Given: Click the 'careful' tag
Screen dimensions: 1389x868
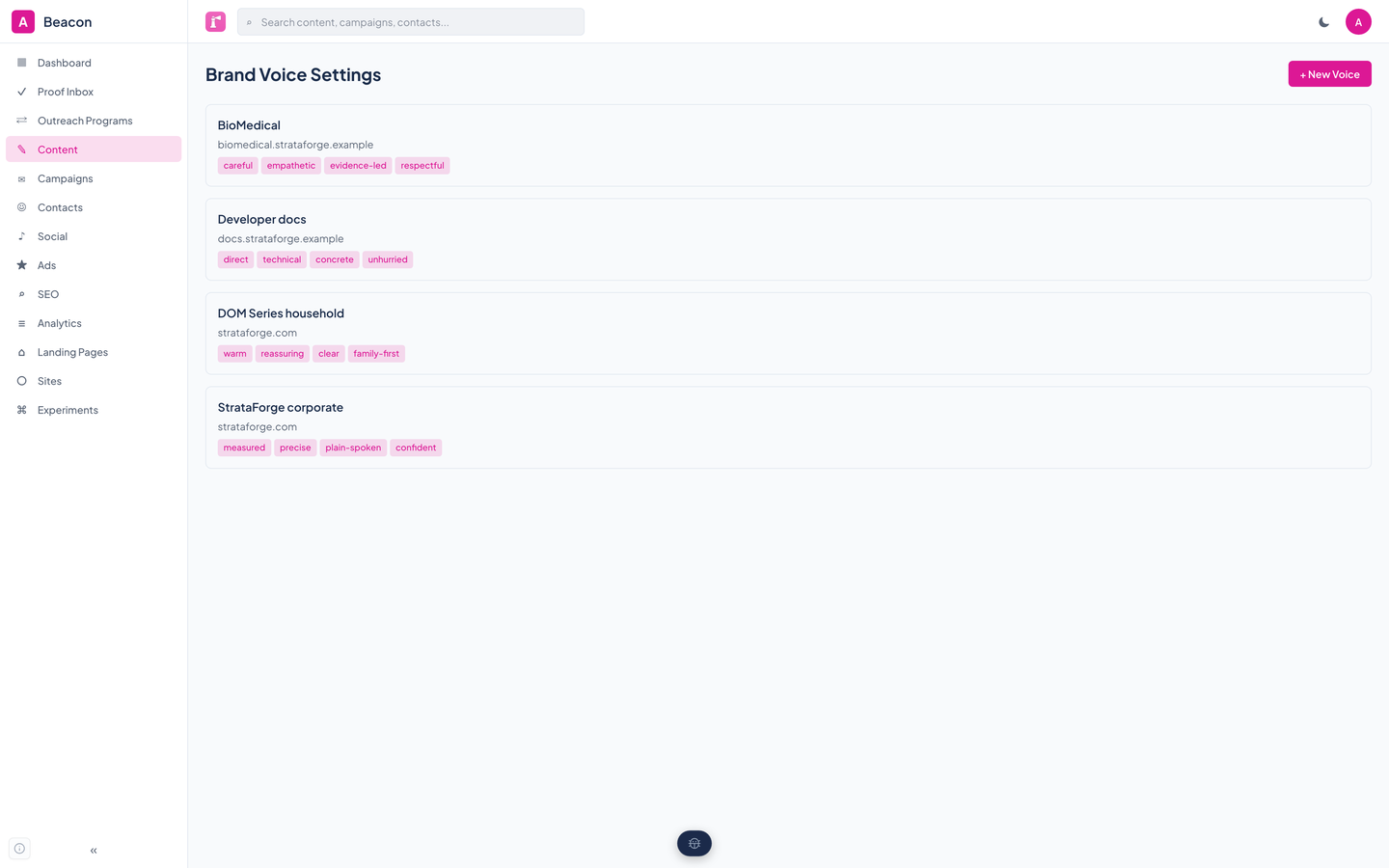Looking at the screenshot, I should coord(238,166).
